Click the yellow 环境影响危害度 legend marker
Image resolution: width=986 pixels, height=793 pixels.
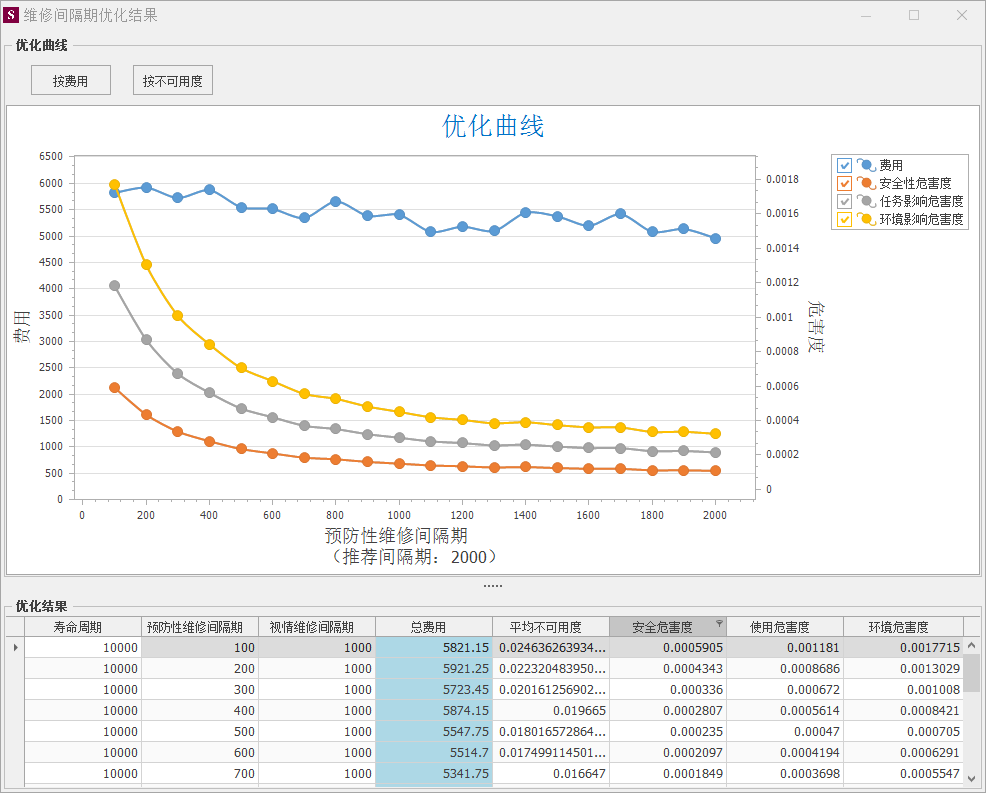click(866, 219)
